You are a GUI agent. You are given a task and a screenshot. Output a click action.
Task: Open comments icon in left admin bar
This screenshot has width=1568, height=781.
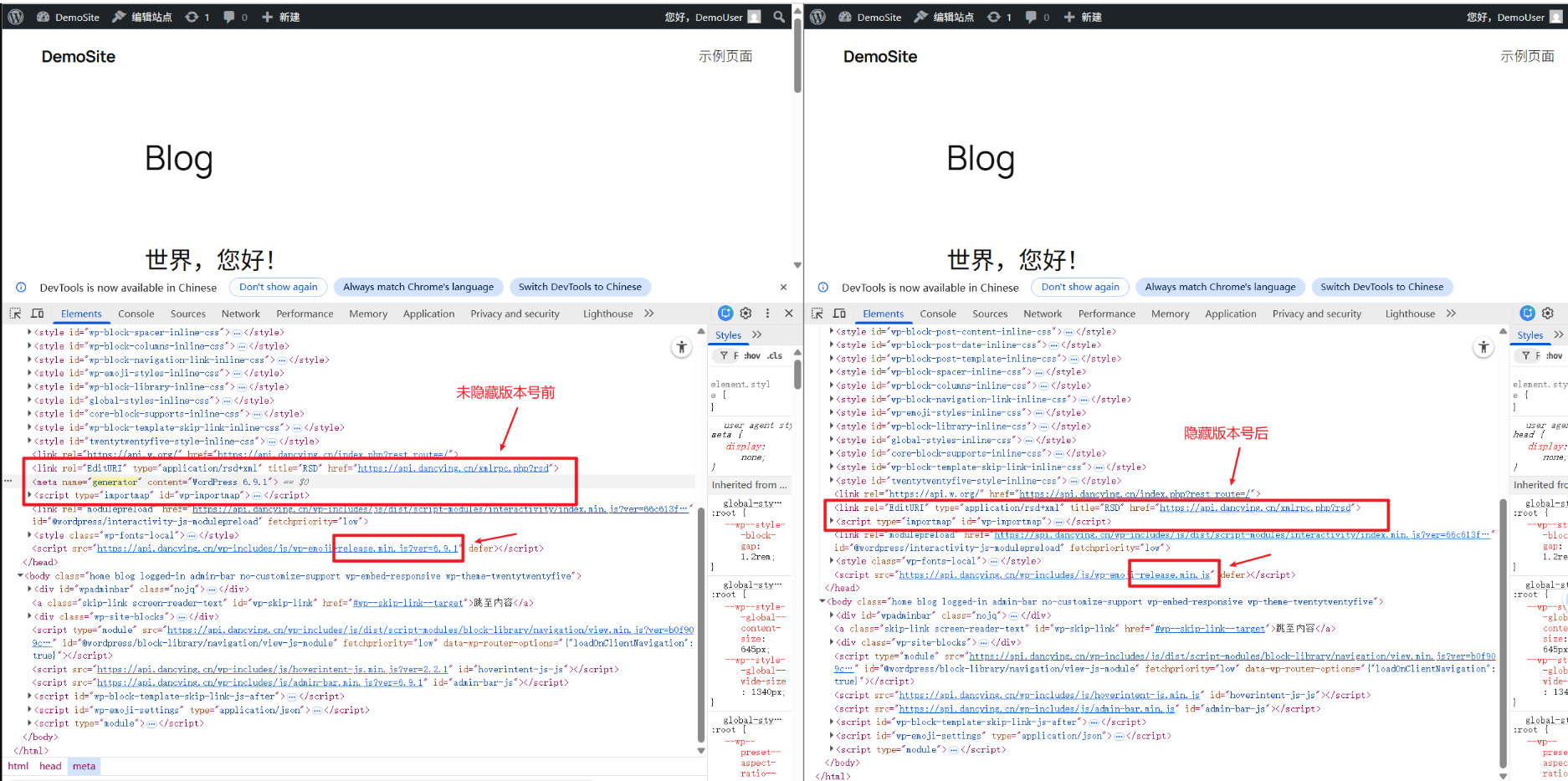(x=235, y=17)
